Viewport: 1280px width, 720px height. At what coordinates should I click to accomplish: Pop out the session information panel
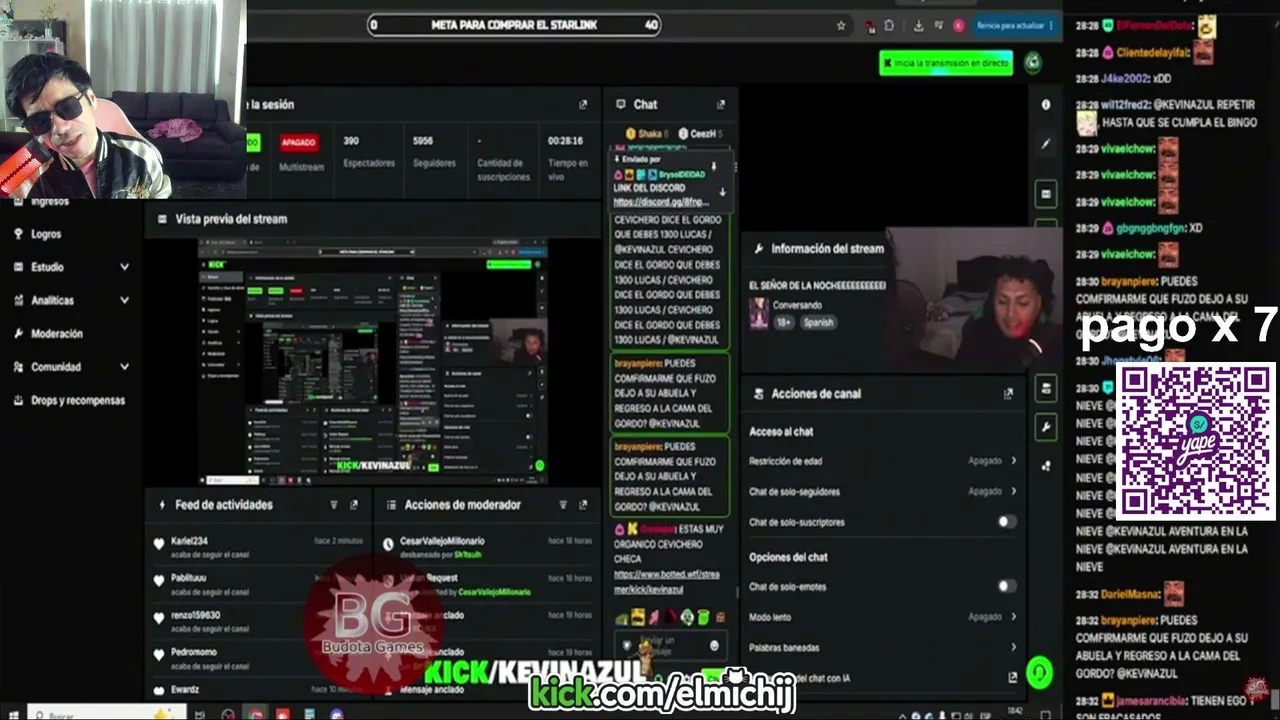tap(583, 104)
